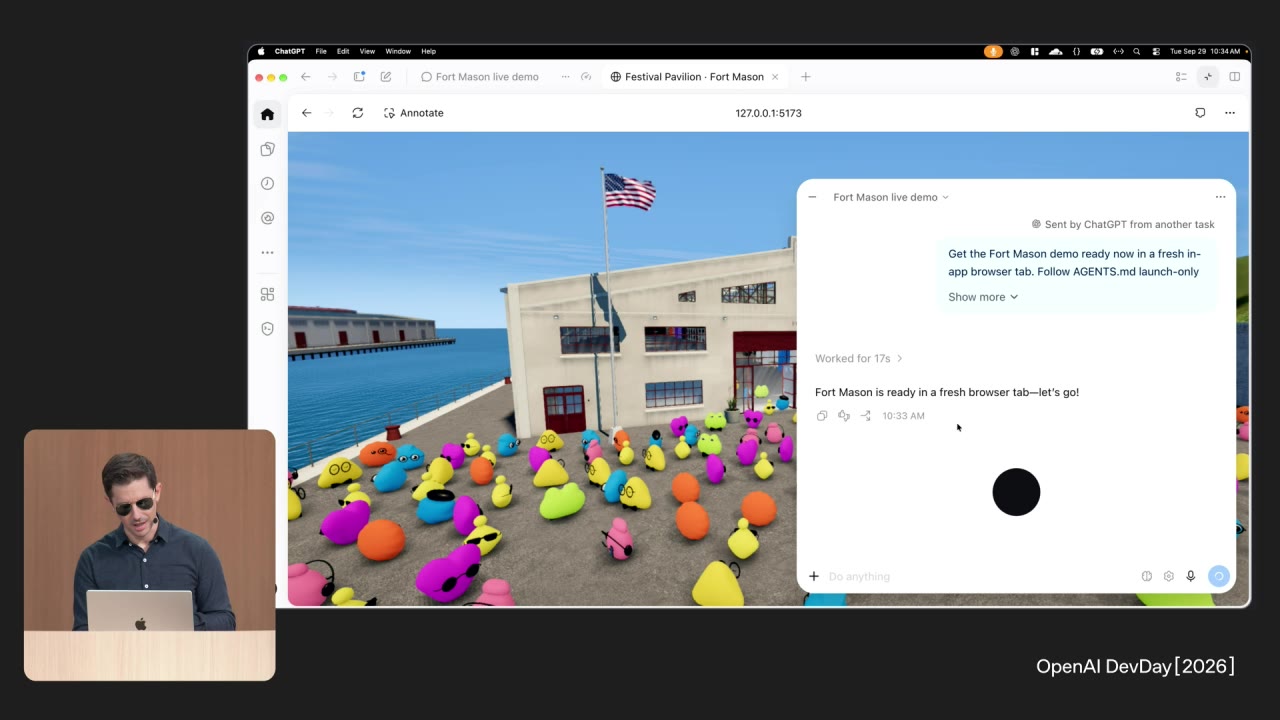Click the blue circular send button
This screenshot has width=1280, height=720.
(x=1218, y=576)
